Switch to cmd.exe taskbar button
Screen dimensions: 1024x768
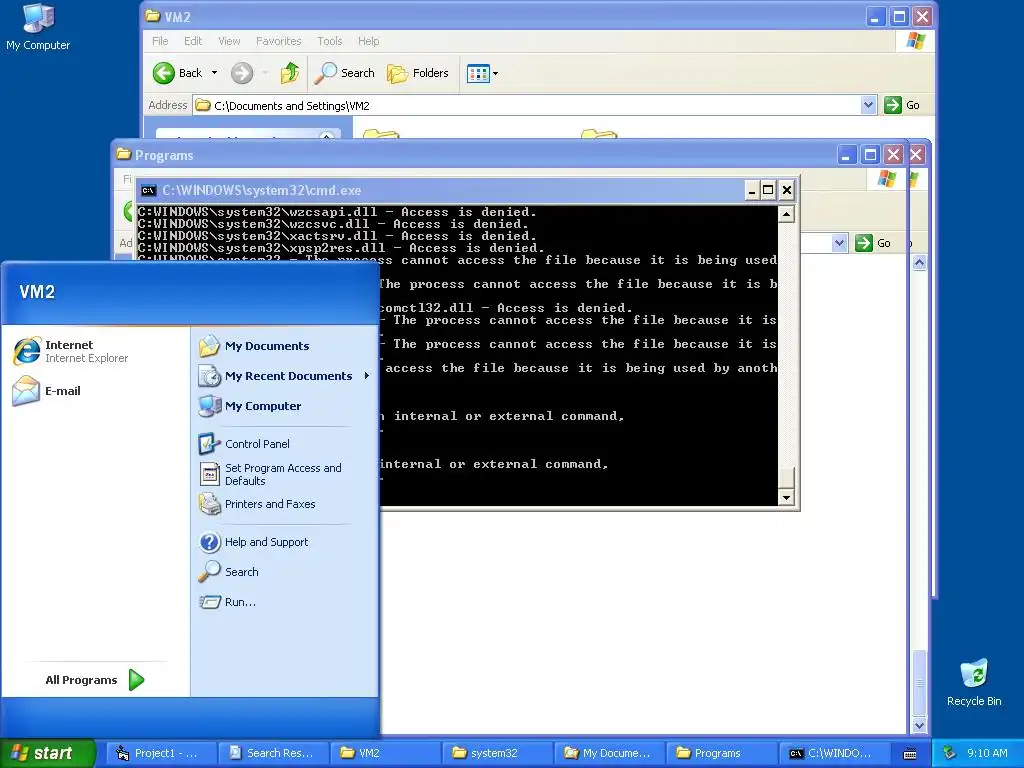point(835,753)
